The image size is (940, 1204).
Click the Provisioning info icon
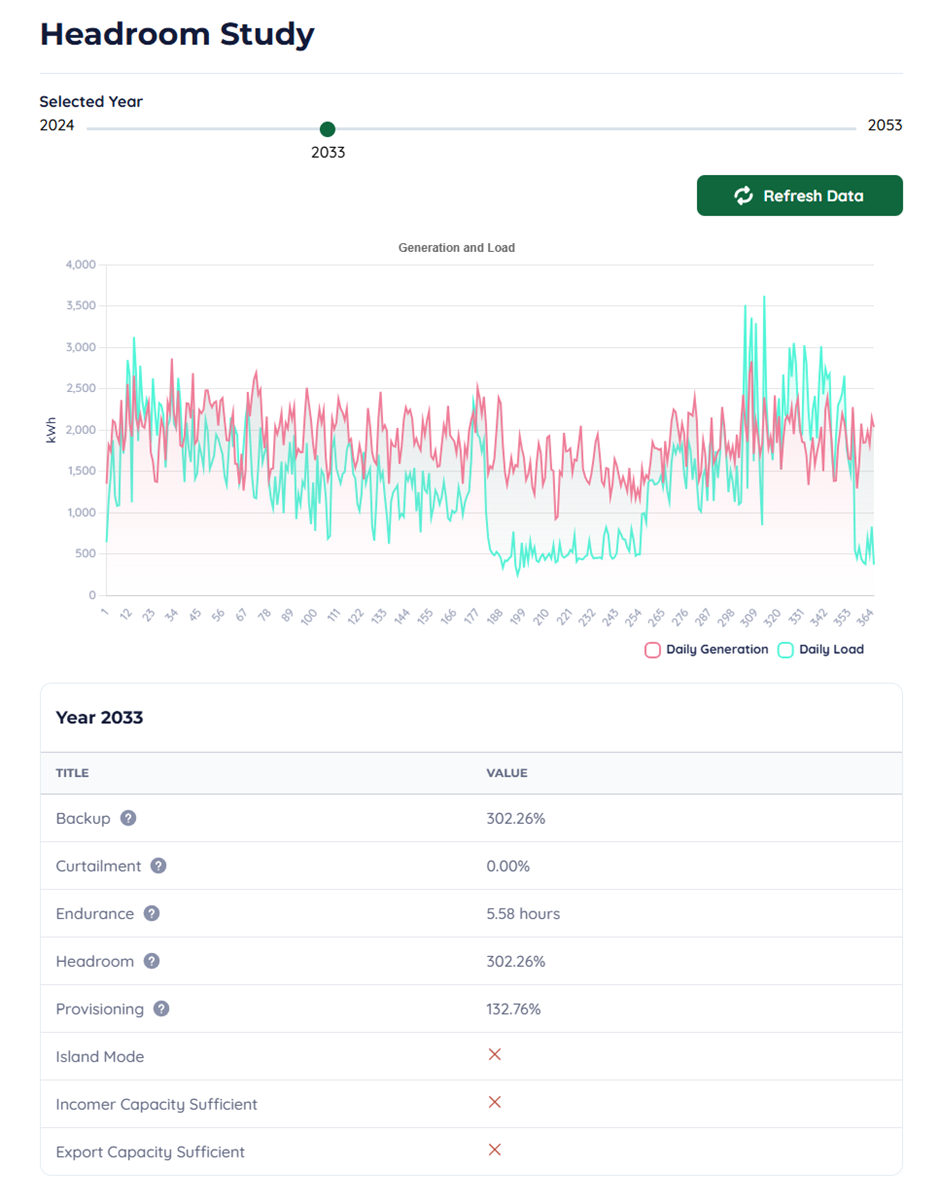pos(161,1009)
